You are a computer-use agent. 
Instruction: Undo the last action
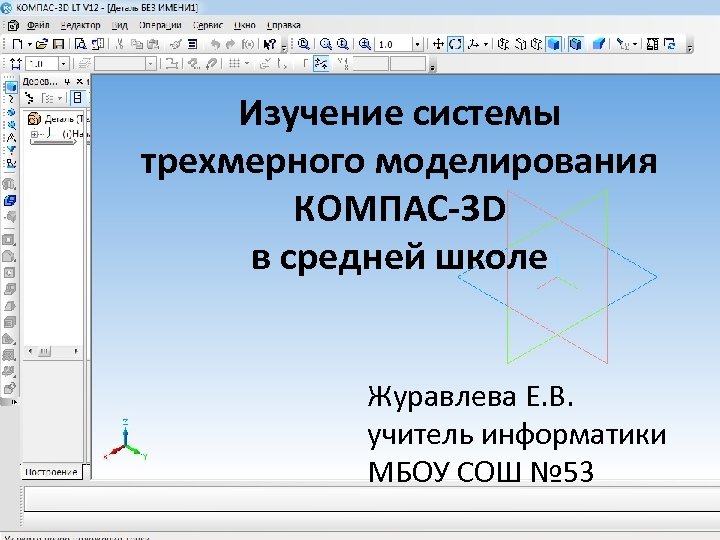pyautogui.click(x=215, y=44)
